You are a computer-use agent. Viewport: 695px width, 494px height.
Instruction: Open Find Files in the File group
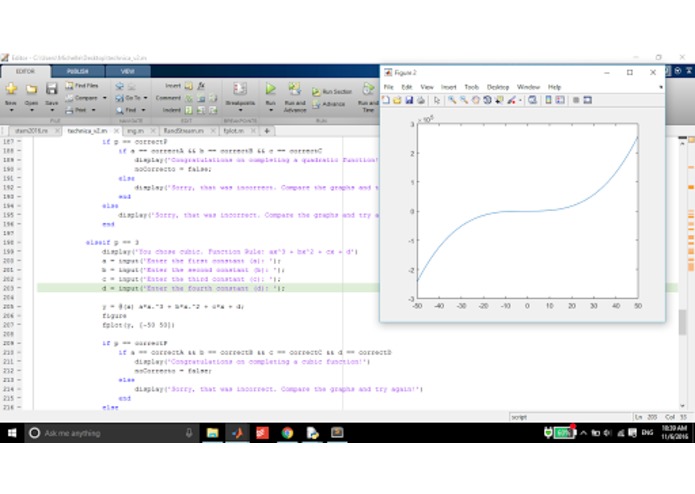pyautogui.click(x=82, y=86)
